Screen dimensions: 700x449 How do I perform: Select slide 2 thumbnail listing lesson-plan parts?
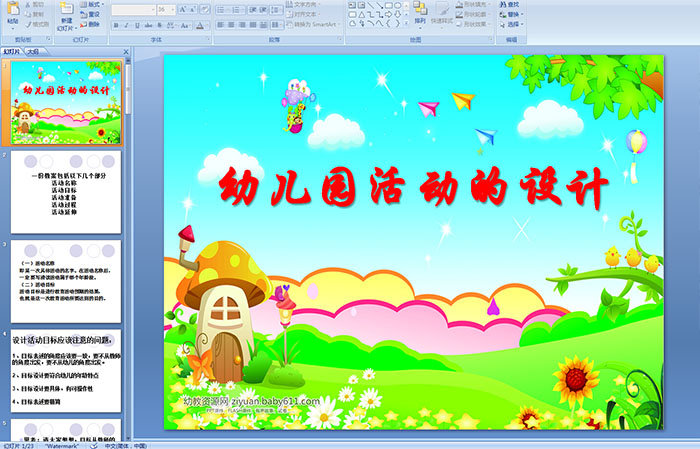pyautogui.click(x=66, y=192)
